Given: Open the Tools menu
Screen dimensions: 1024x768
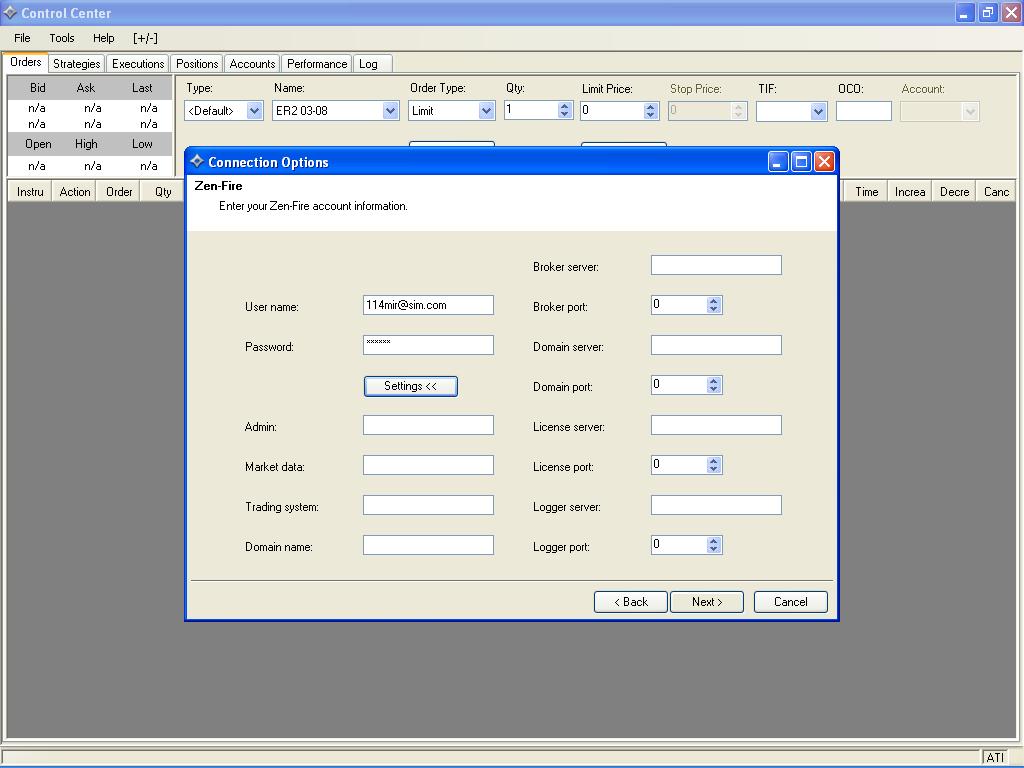Looking at the screenshot, I should pos(62,38).
